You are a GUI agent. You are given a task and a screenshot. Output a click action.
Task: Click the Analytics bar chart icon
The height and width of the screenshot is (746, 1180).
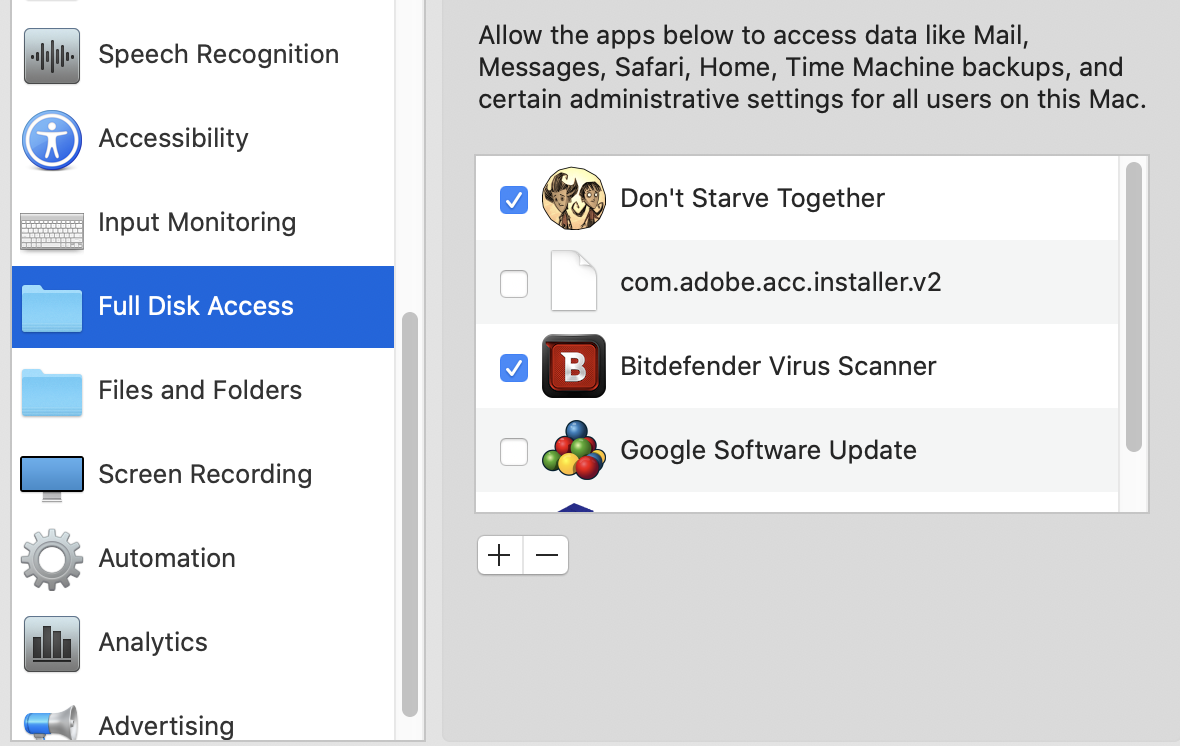pyautogui.click(x=51, y=643)
